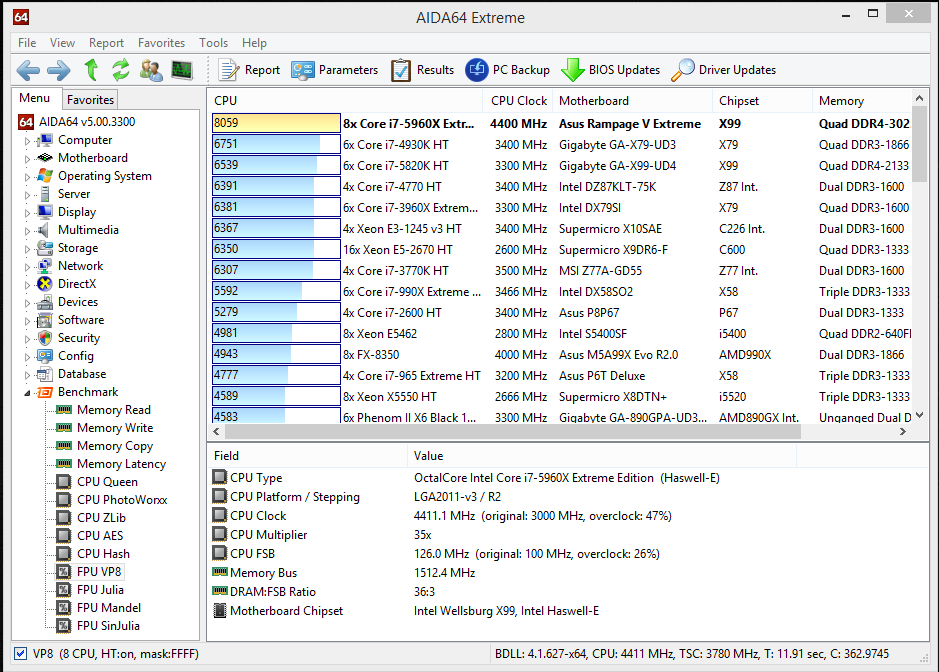
Task: Click the Motherboard category icon
Action: (45, 158)
